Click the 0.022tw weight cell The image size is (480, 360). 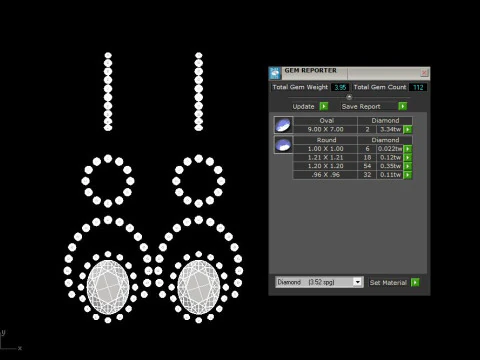tap(390, 149)
